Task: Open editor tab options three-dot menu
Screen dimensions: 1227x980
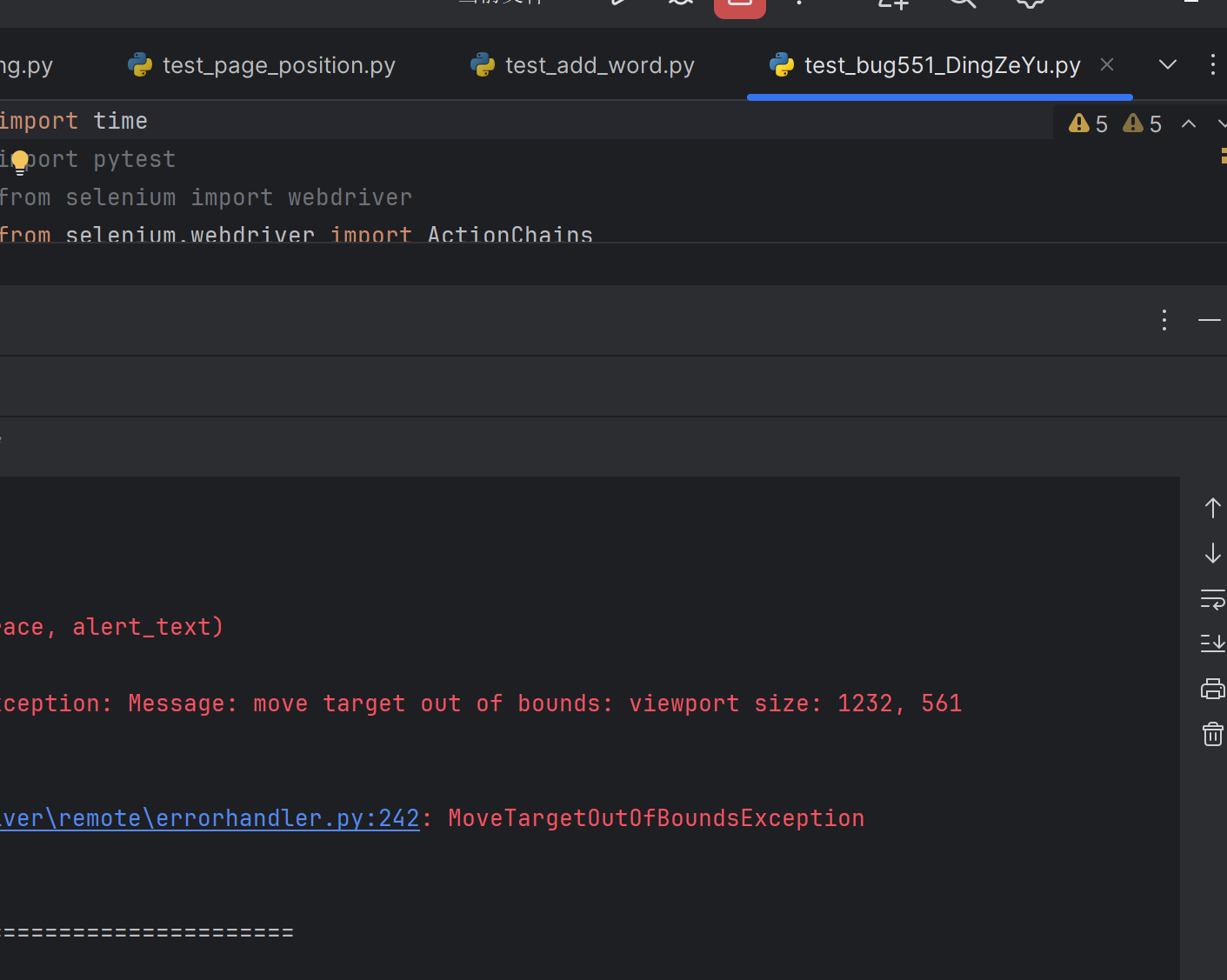Action: (1212, 65)
